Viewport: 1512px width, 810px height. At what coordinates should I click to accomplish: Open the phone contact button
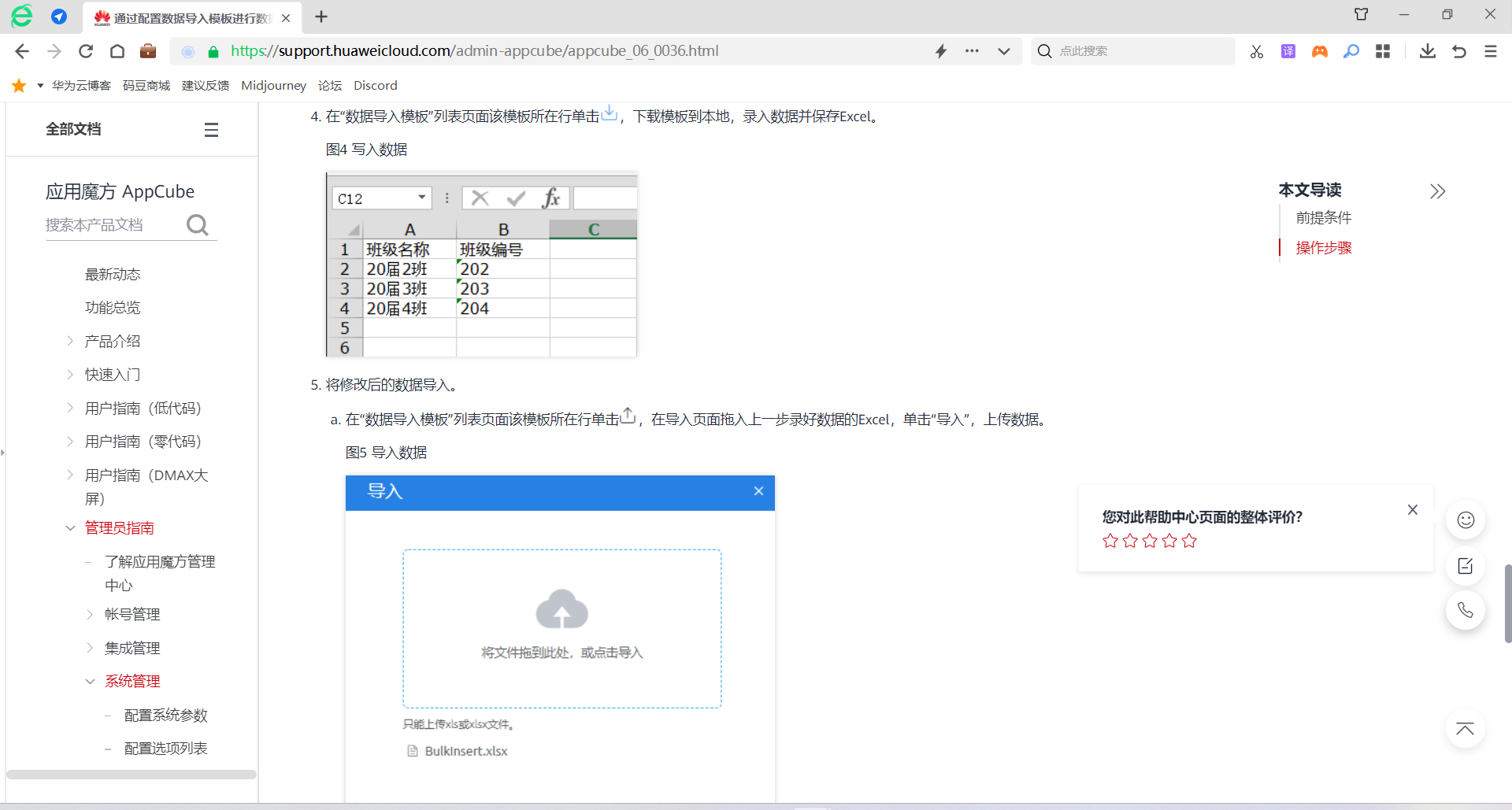pyautogui.click(x=1466, y=610)
